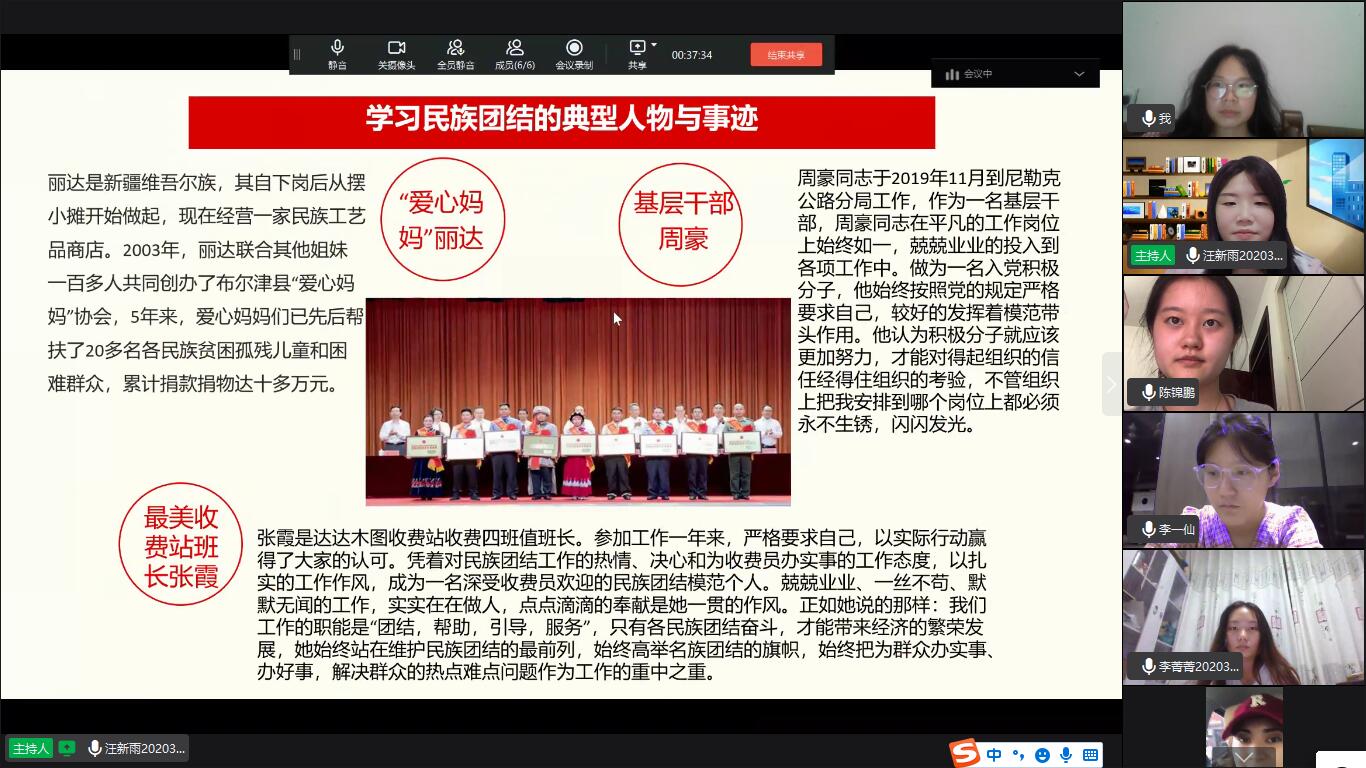Click the 共享 screen share icon
Image resolution: width=1366 pixels, height=768 pixels.
click(x=636, y=50)
